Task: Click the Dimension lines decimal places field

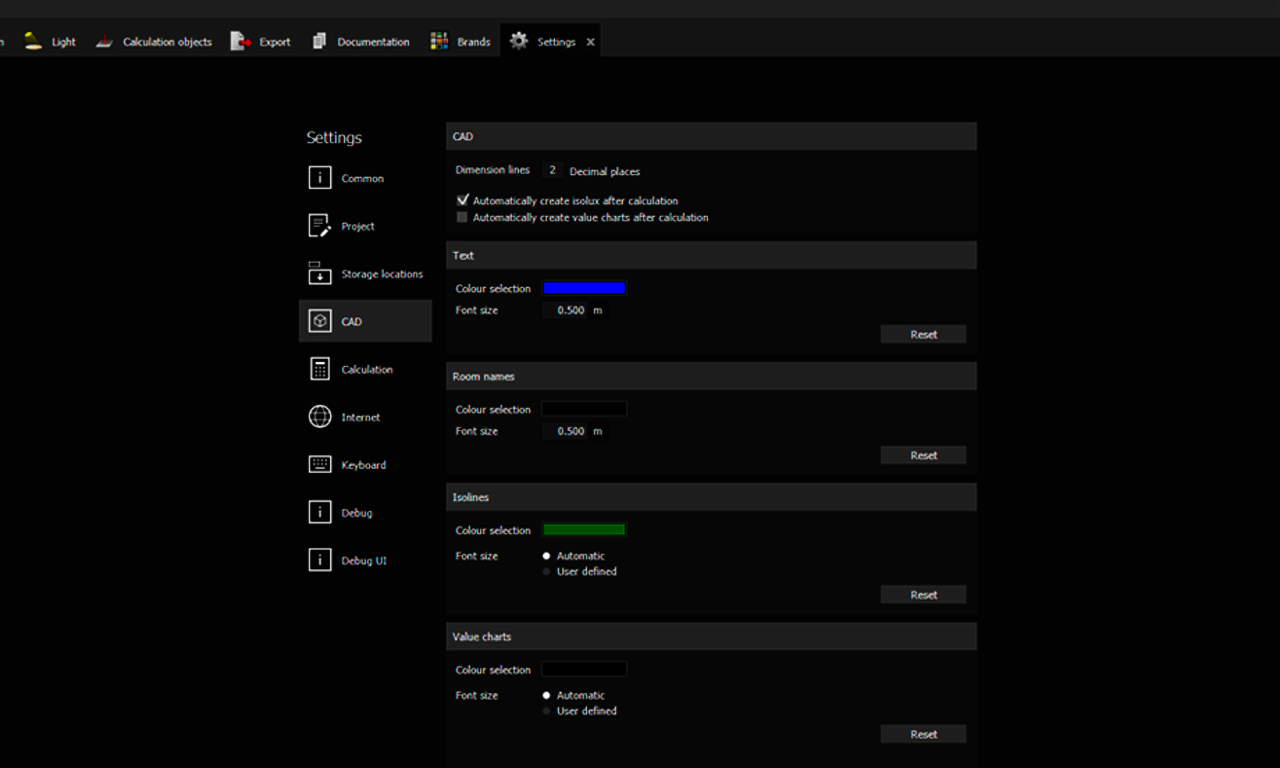Action: coord(552,170)
